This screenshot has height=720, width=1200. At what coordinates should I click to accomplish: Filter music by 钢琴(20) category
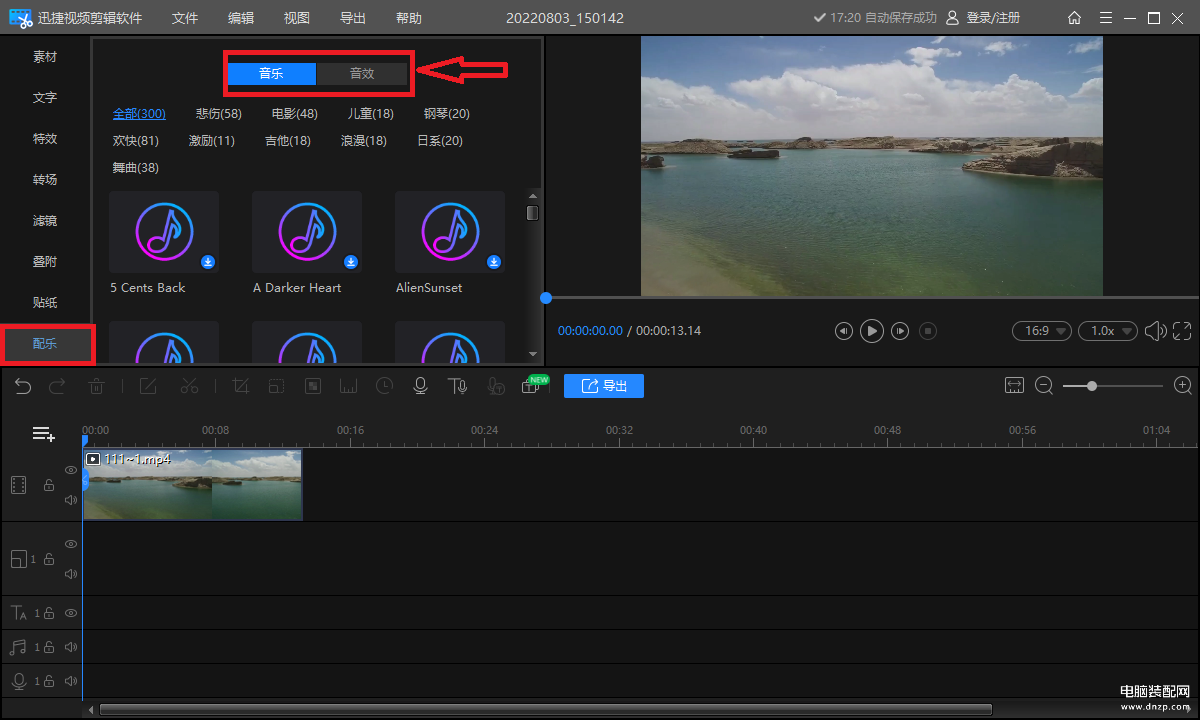446,114
